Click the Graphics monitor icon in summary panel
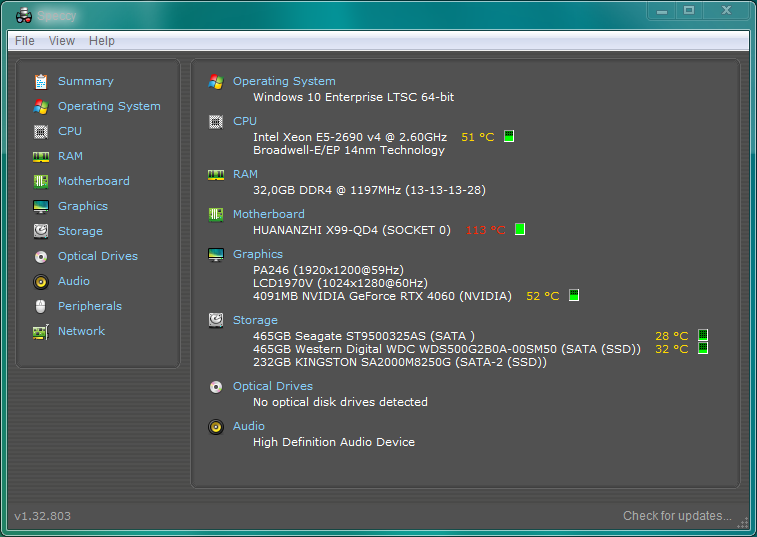This screenshot has height=537, width=757. coord(216,254)
